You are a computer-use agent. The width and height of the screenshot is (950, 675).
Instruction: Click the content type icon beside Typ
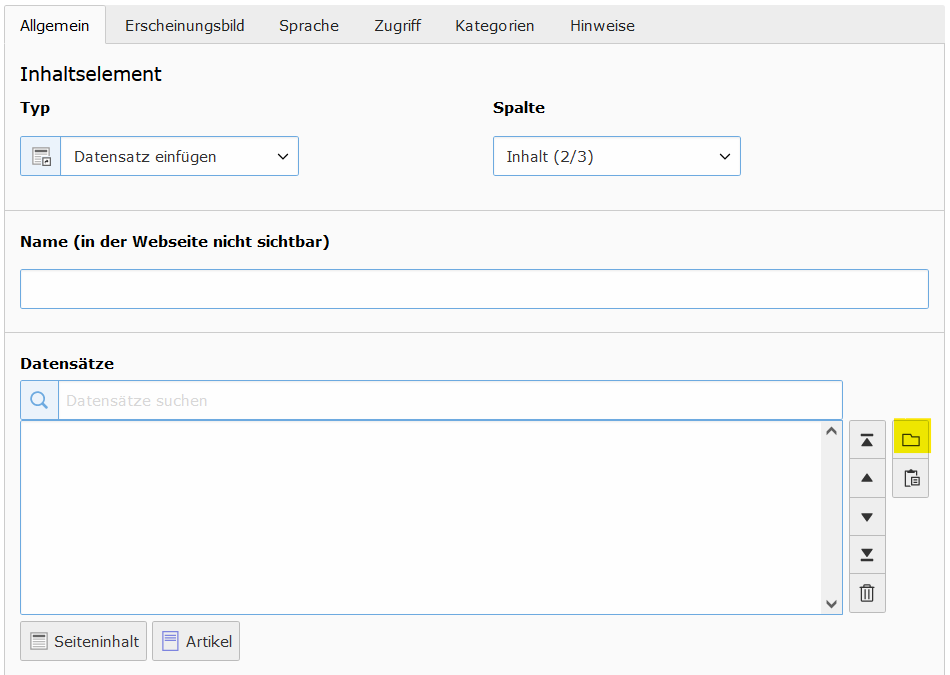pos(41,156)
